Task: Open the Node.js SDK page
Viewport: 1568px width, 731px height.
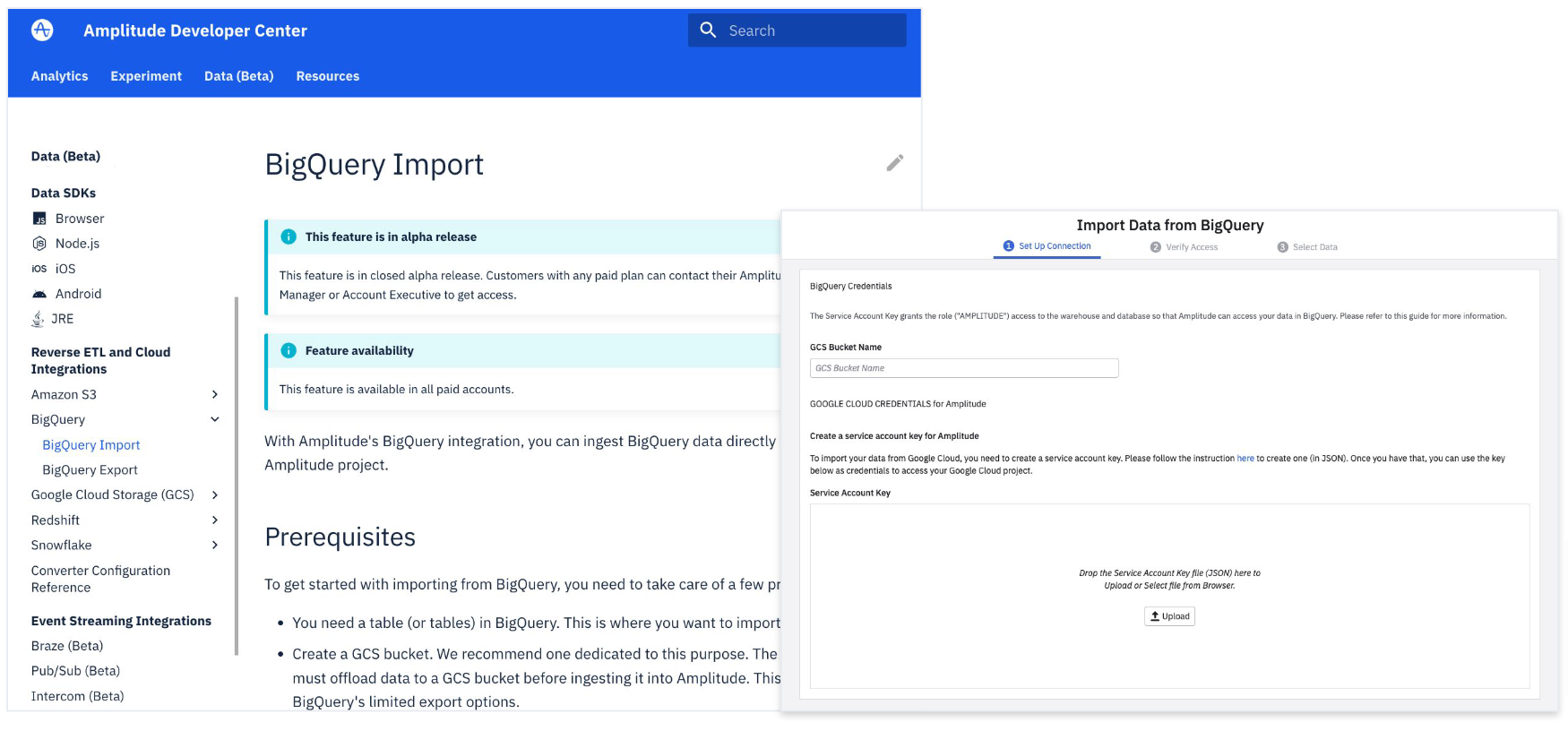Action: pos(77,244)
